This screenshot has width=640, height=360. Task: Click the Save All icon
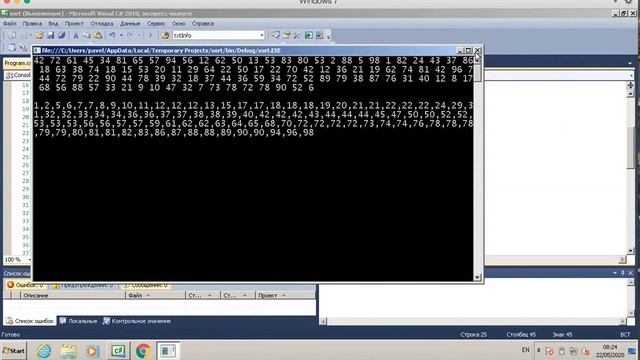(61, 36)
